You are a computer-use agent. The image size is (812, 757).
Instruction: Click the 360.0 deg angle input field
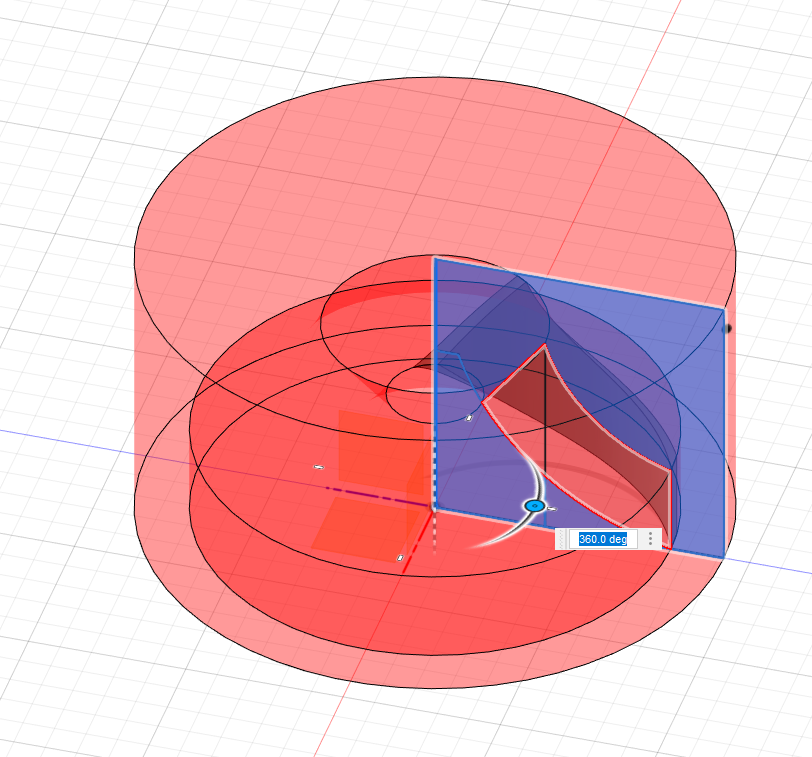(603, 539)
